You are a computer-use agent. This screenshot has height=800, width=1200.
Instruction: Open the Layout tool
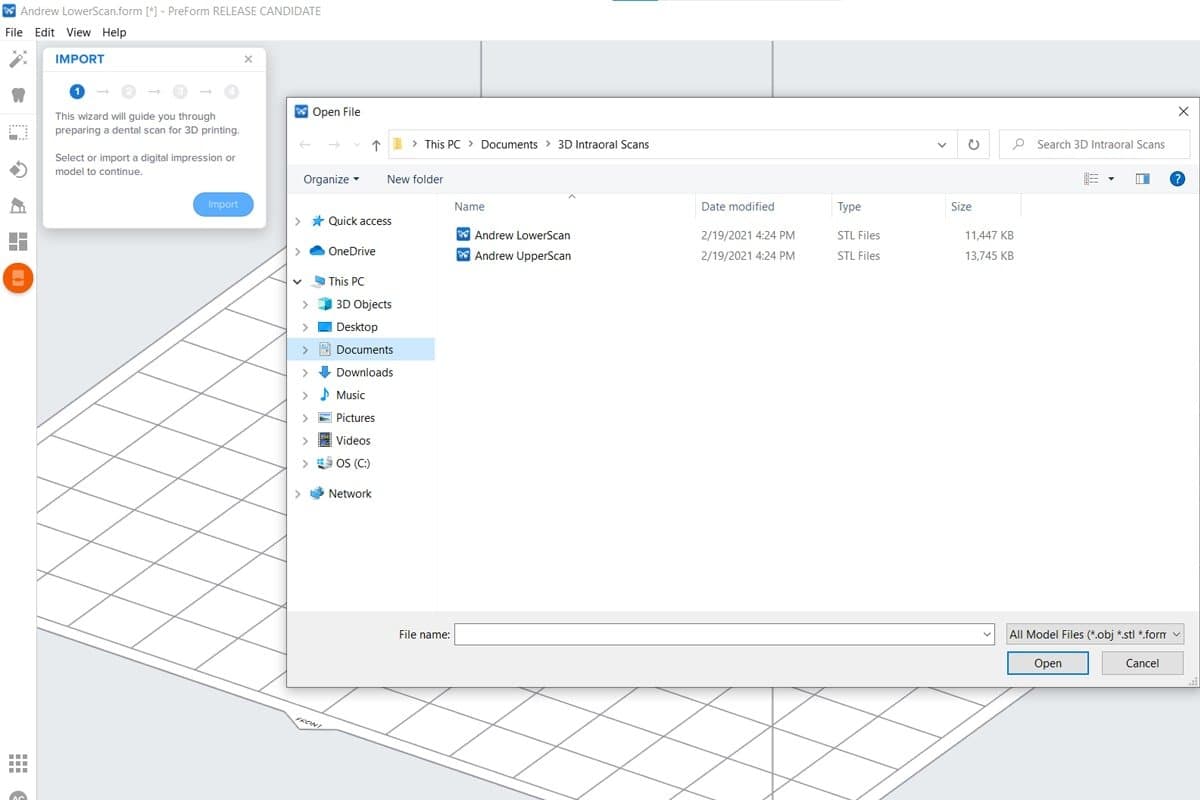[x=18, y=242]
